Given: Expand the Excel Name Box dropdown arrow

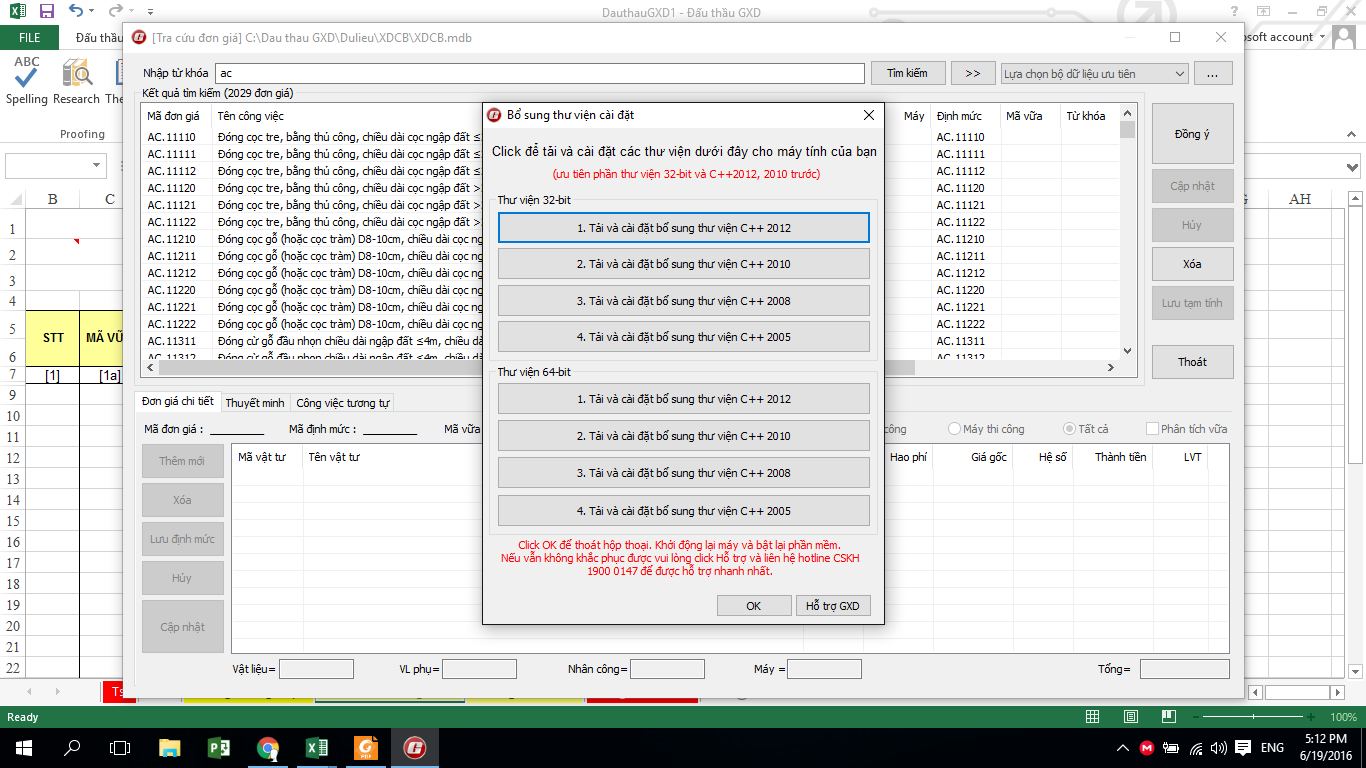Looking at the screenshot, I should (97, 165).
